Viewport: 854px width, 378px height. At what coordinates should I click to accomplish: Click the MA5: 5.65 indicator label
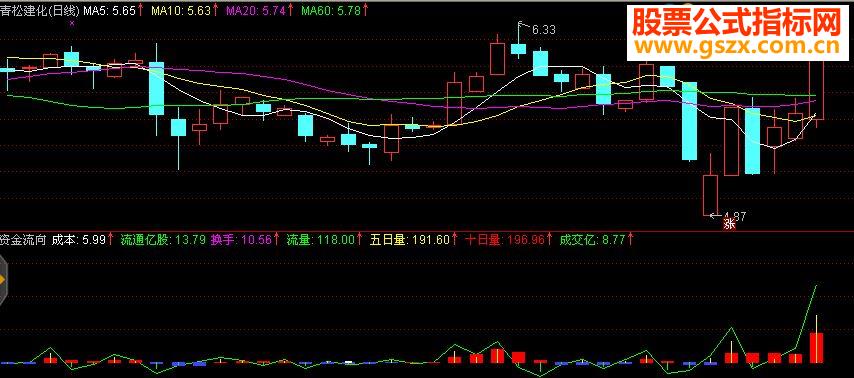pos(113,10)
